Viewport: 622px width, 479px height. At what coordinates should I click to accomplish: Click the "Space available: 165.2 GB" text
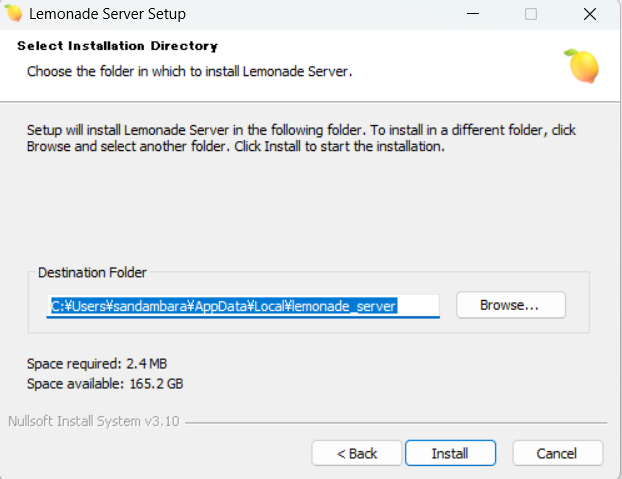(105, 383)
